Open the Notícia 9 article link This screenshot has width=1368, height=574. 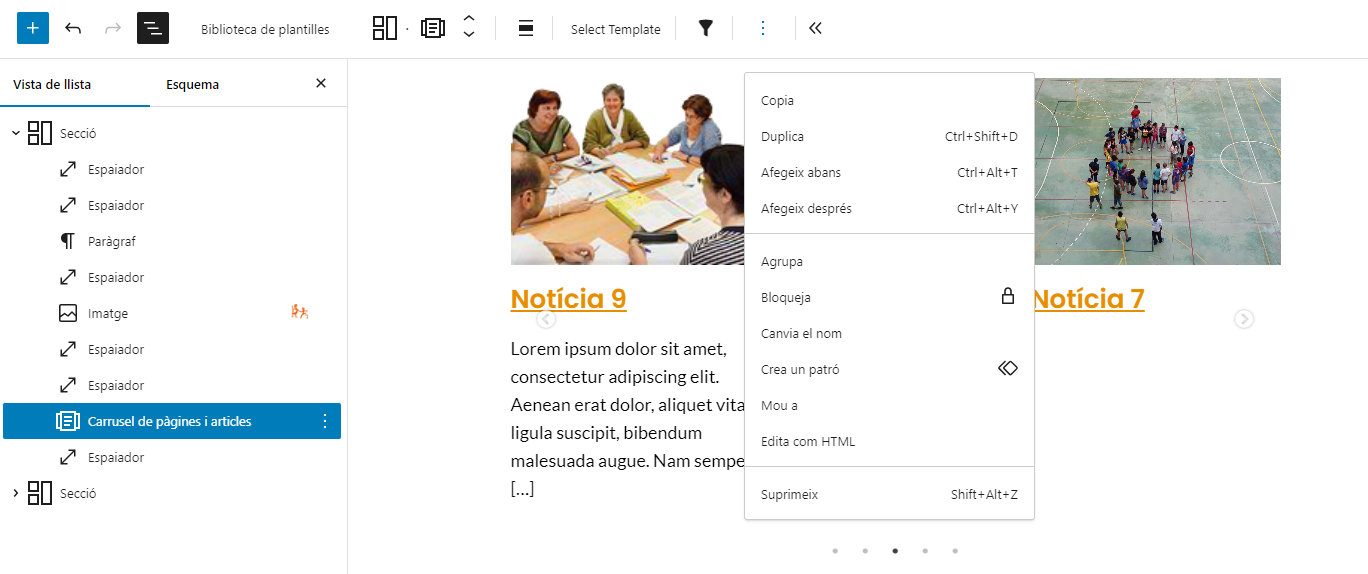click(568, 298)
